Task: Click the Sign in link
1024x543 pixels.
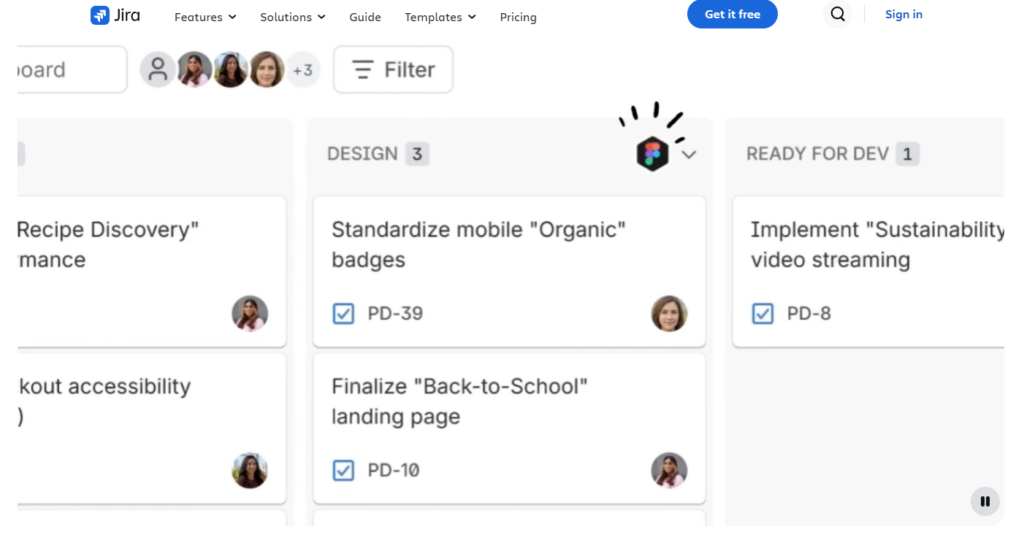Action: click(903, 14)
